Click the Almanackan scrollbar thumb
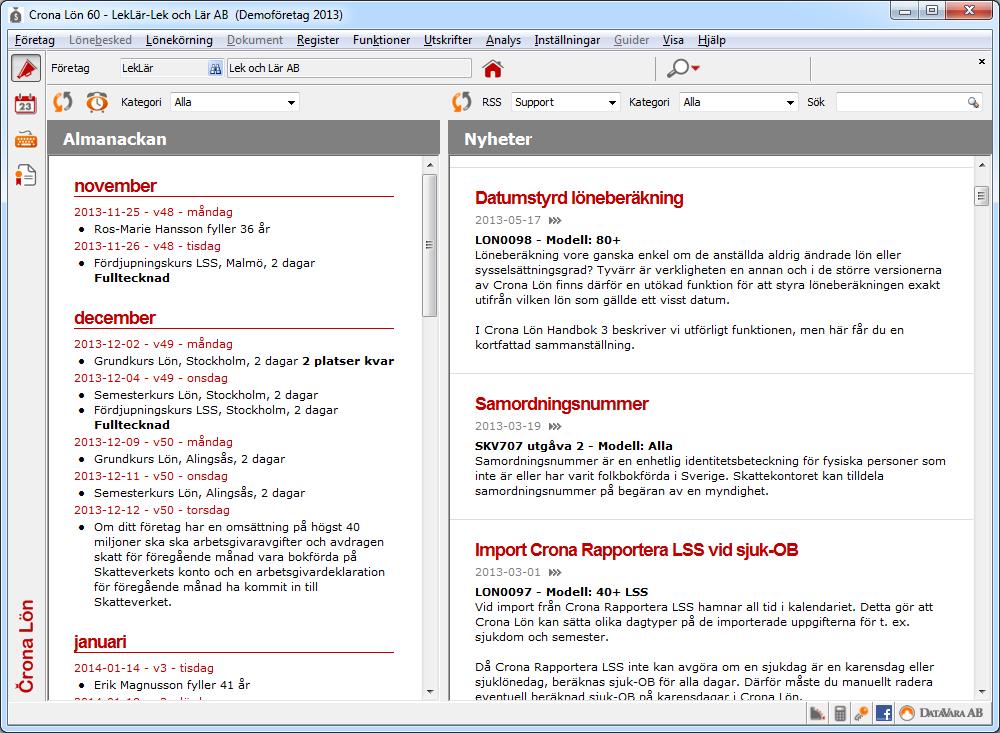This screenshot has width=1000, height=733. point(430,245)
